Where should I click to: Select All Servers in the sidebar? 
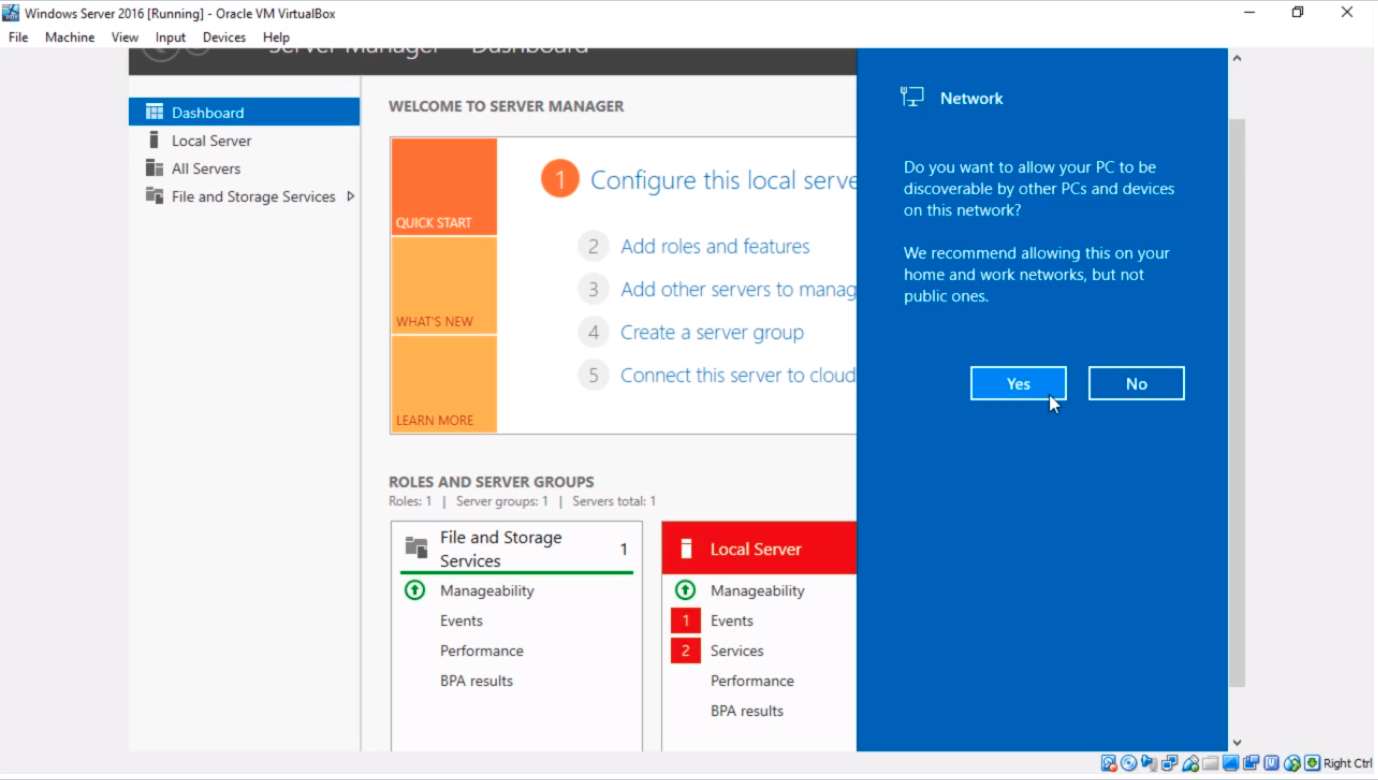tap(244, 168)
